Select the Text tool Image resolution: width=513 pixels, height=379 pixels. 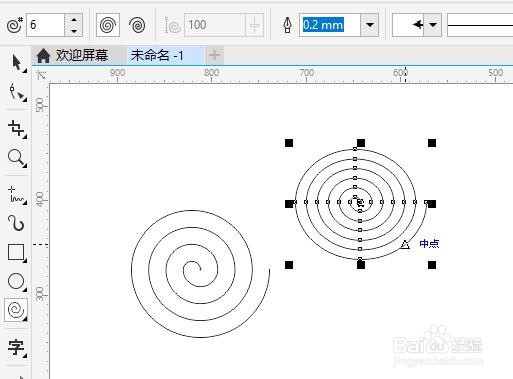tap(16, 347)
